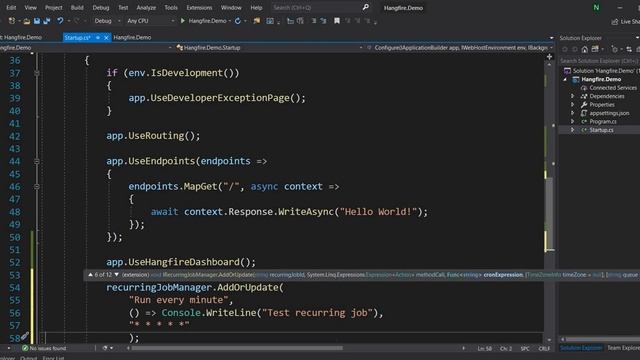
Task: Open the Output panel tab
Action: pyautogui.click(x=29, y=358)
